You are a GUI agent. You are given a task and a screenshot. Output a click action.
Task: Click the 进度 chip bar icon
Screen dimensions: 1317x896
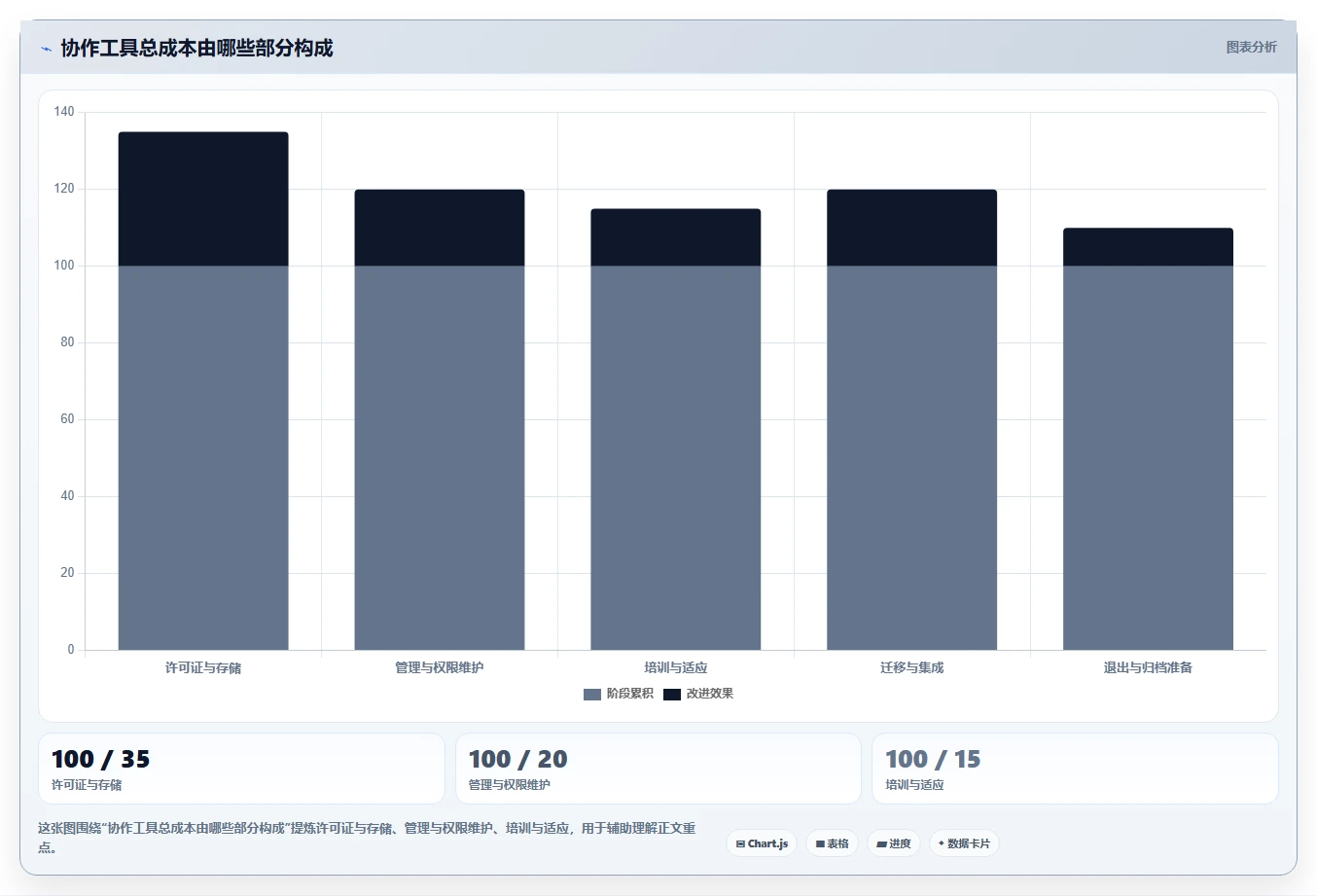tap(881, 844)
